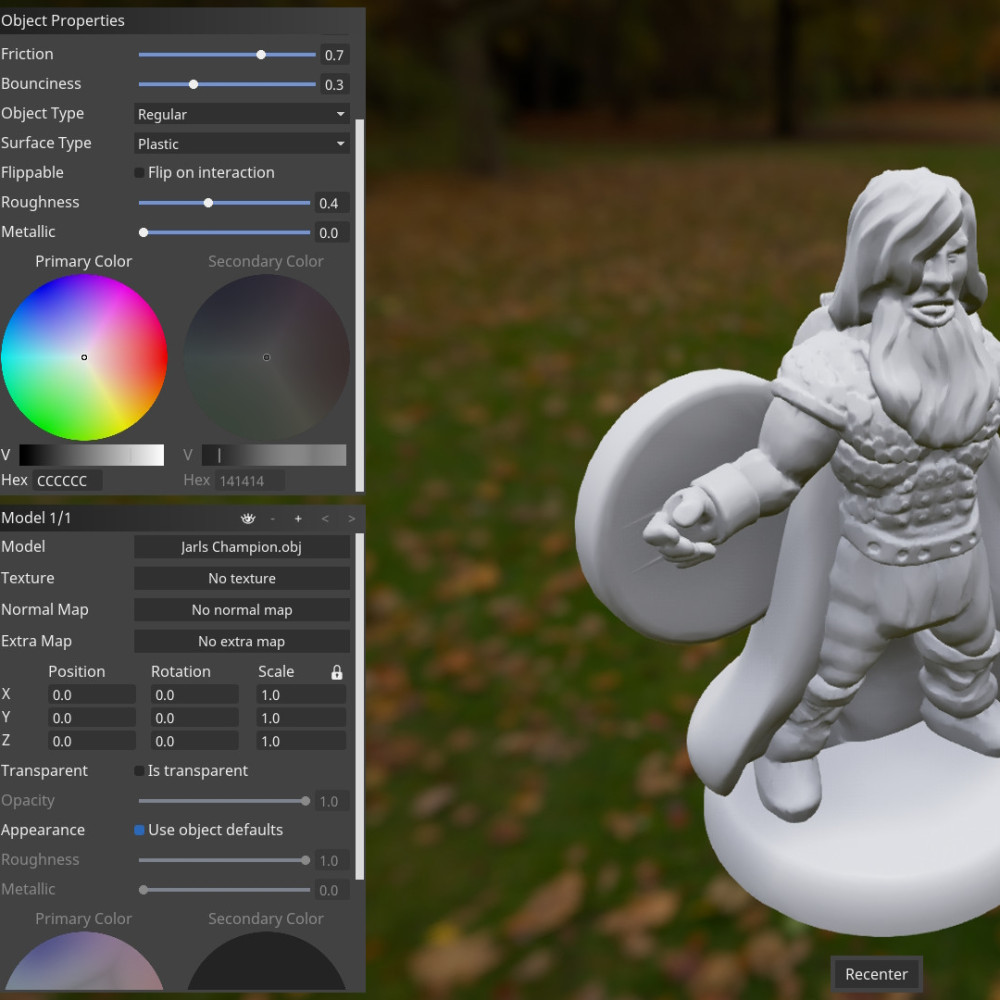The width and height of the screenshot is (1000, 1000).
Task: Adjust the object Roughness slider at 0.4
Action: 224,203
